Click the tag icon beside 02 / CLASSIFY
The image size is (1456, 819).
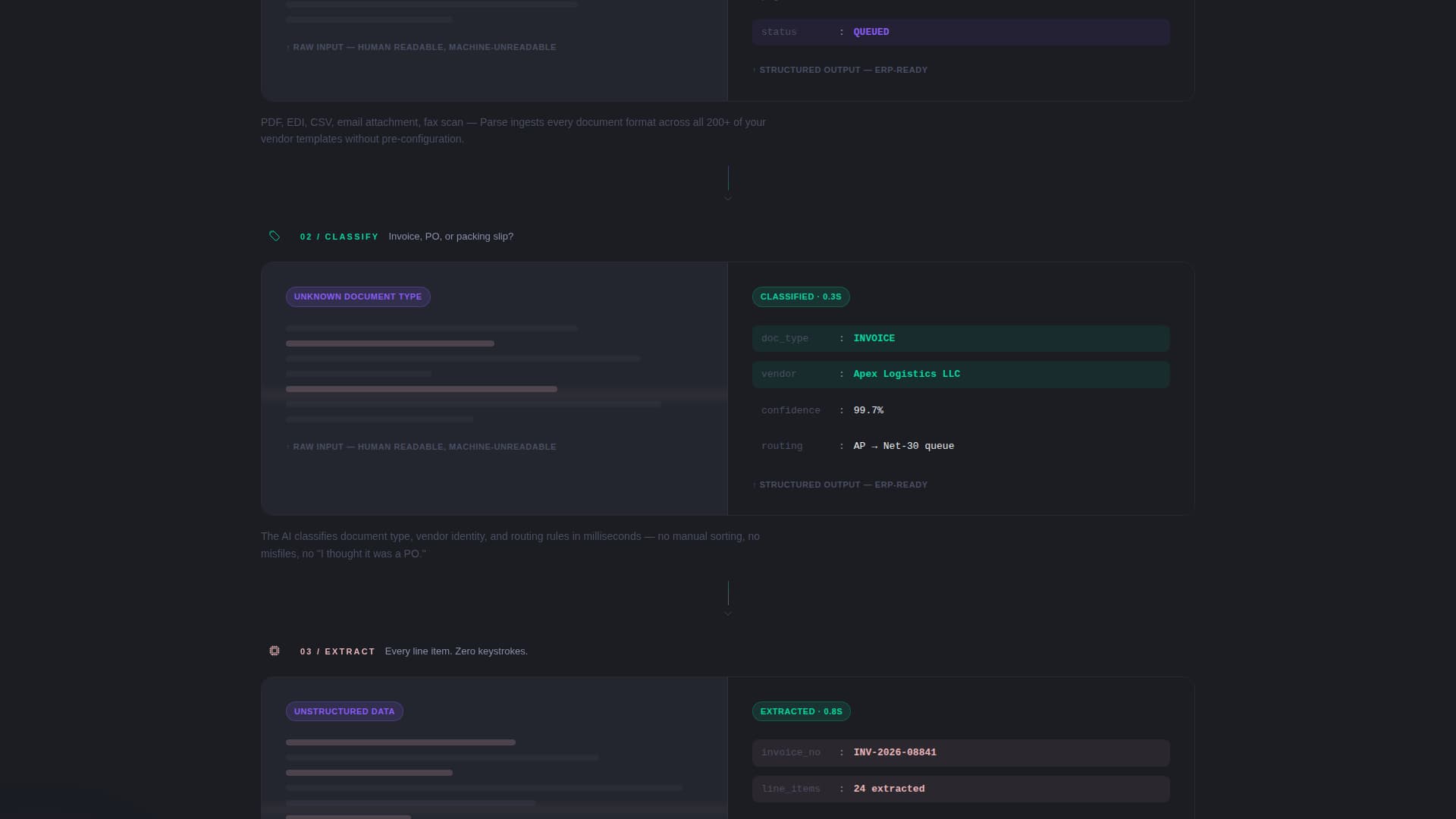pos(275,236)
